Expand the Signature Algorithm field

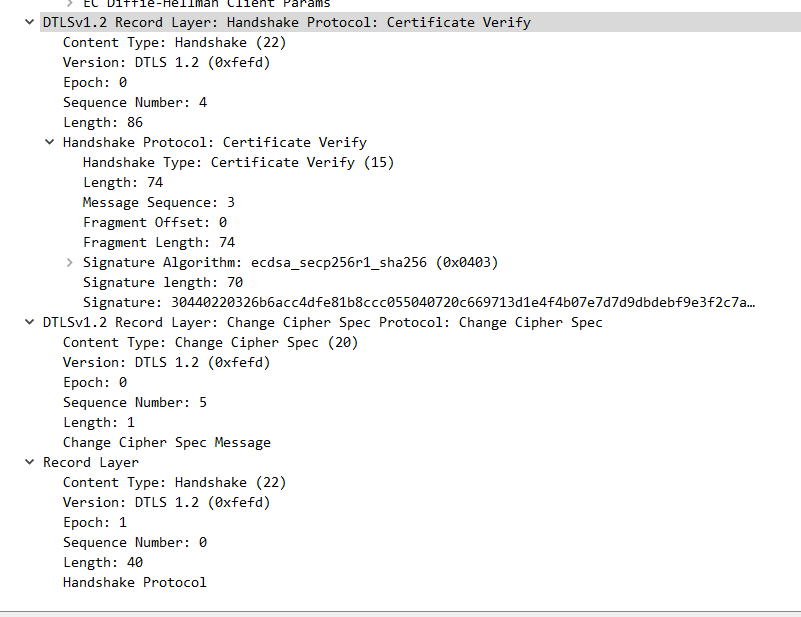pyautogui.click(x=69, y=262)
